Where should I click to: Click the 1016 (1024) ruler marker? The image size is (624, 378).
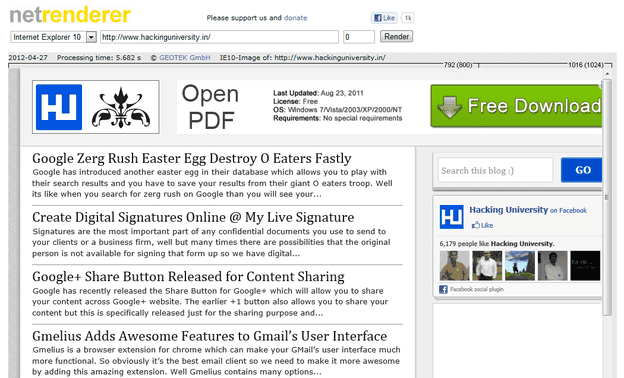586,65
